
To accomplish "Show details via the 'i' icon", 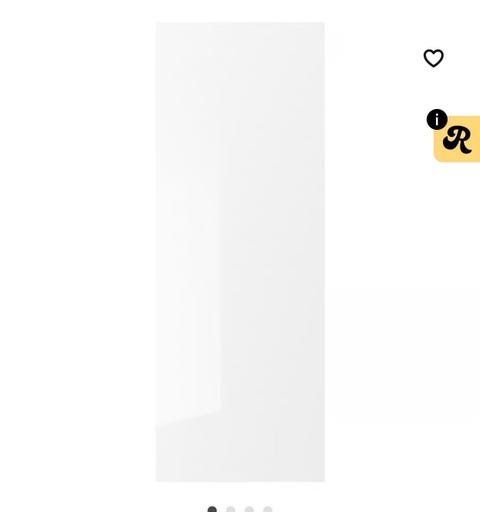I will pyautogui.click(x=437, y=119).
